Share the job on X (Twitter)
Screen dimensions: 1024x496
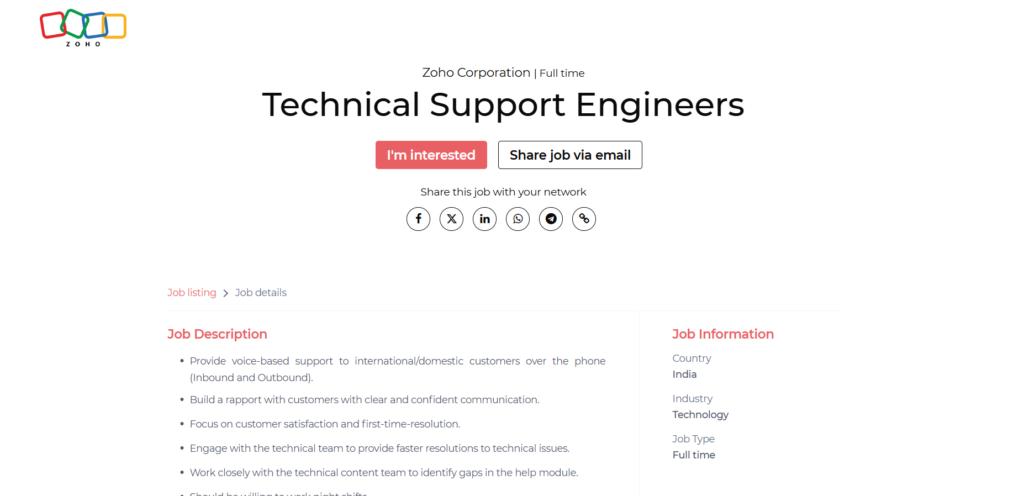(451, 219)
